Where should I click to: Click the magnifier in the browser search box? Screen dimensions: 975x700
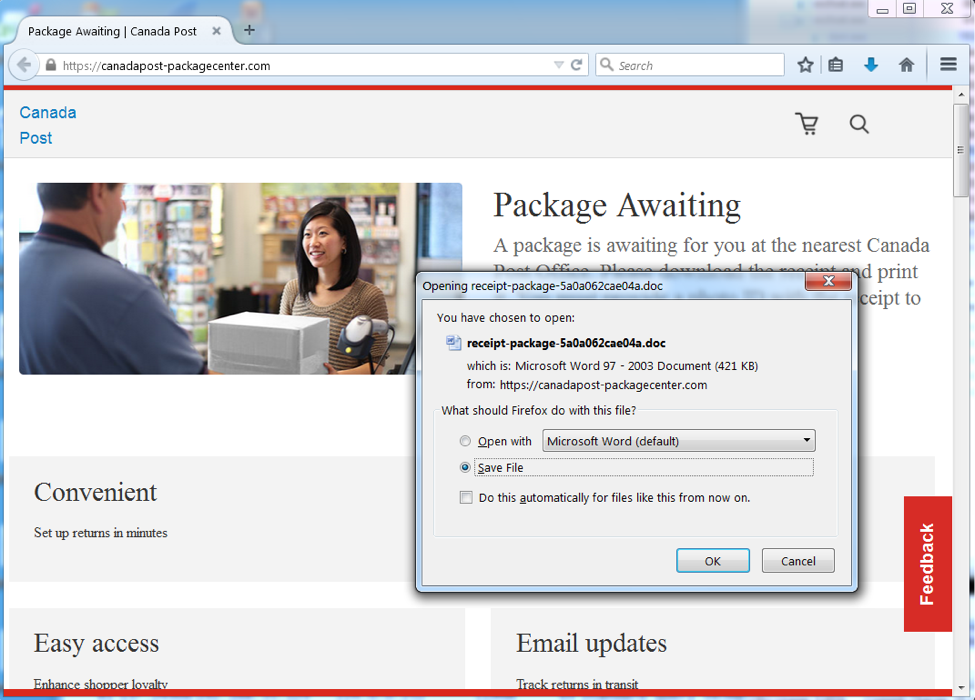point(606,64)
